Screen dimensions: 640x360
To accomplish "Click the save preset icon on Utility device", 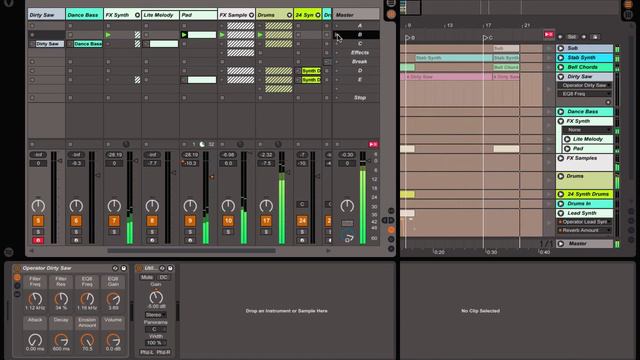I will pyautogui.click(x=170, y=268).
